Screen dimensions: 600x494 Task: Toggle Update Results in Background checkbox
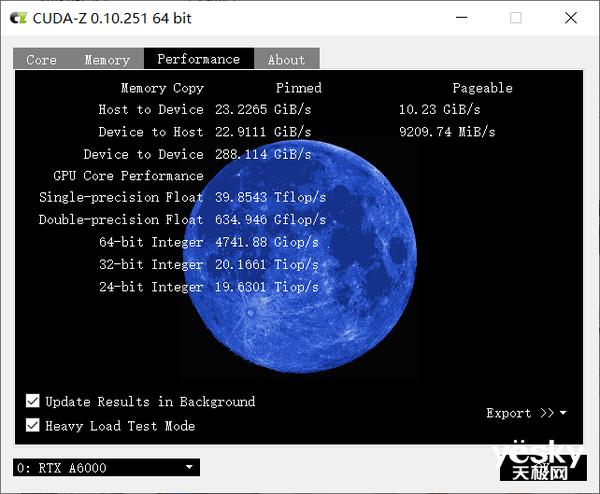tap(33, 401)
